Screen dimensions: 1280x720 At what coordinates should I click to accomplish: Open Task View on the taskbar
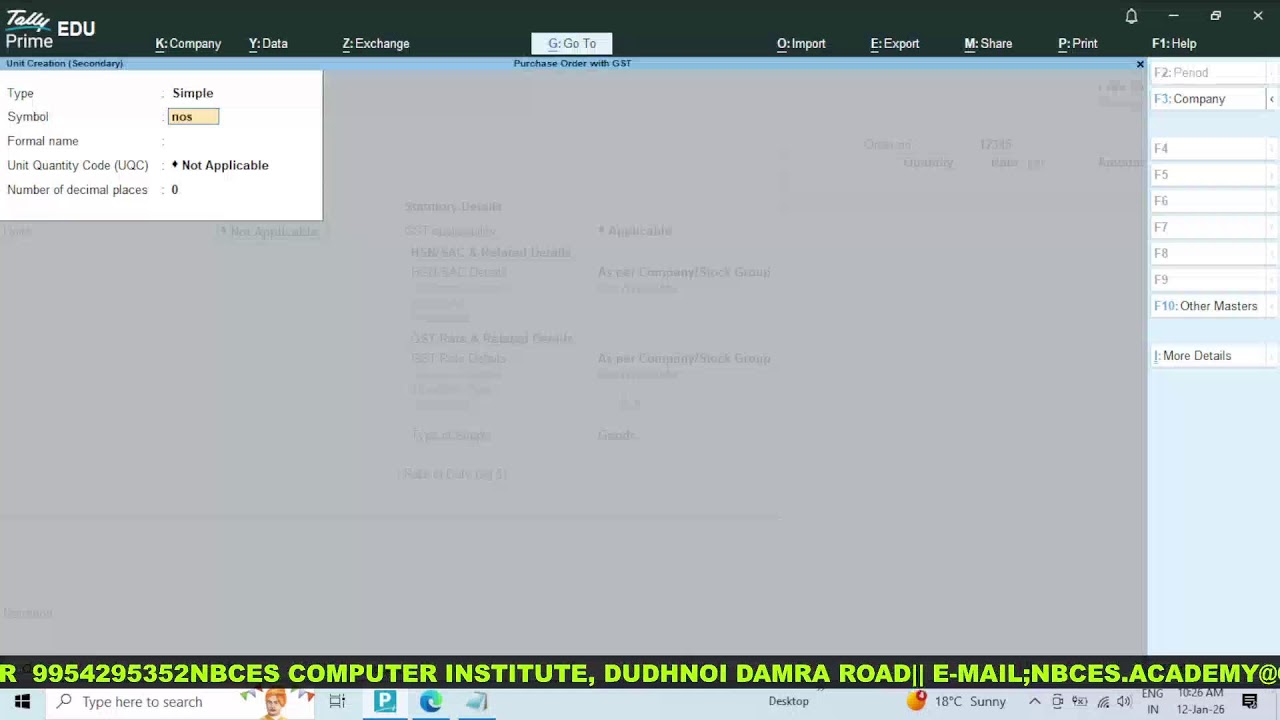click(x=337, y=702)
